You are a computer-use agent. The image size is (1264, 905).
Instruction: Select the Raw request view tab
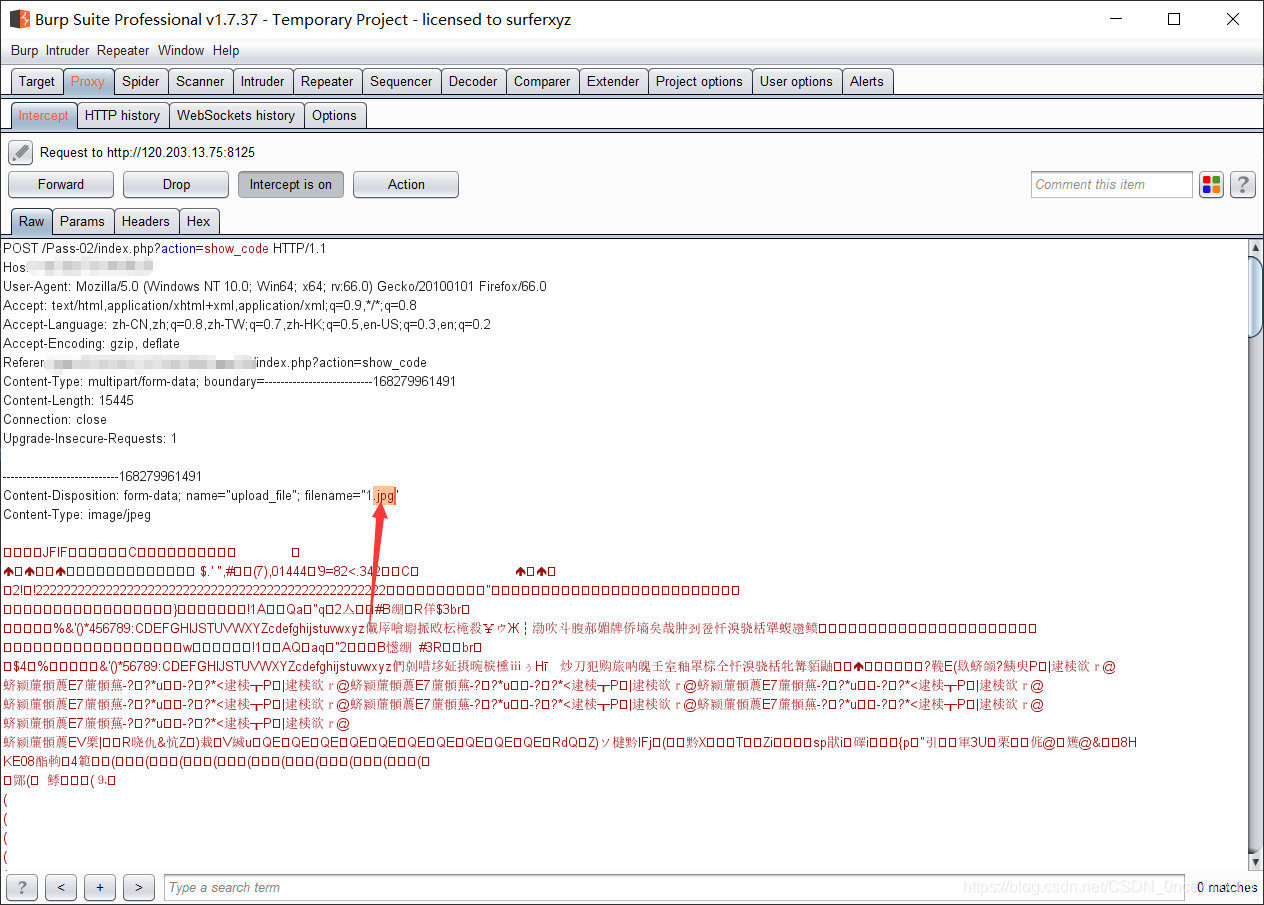[x=31, y=221]
